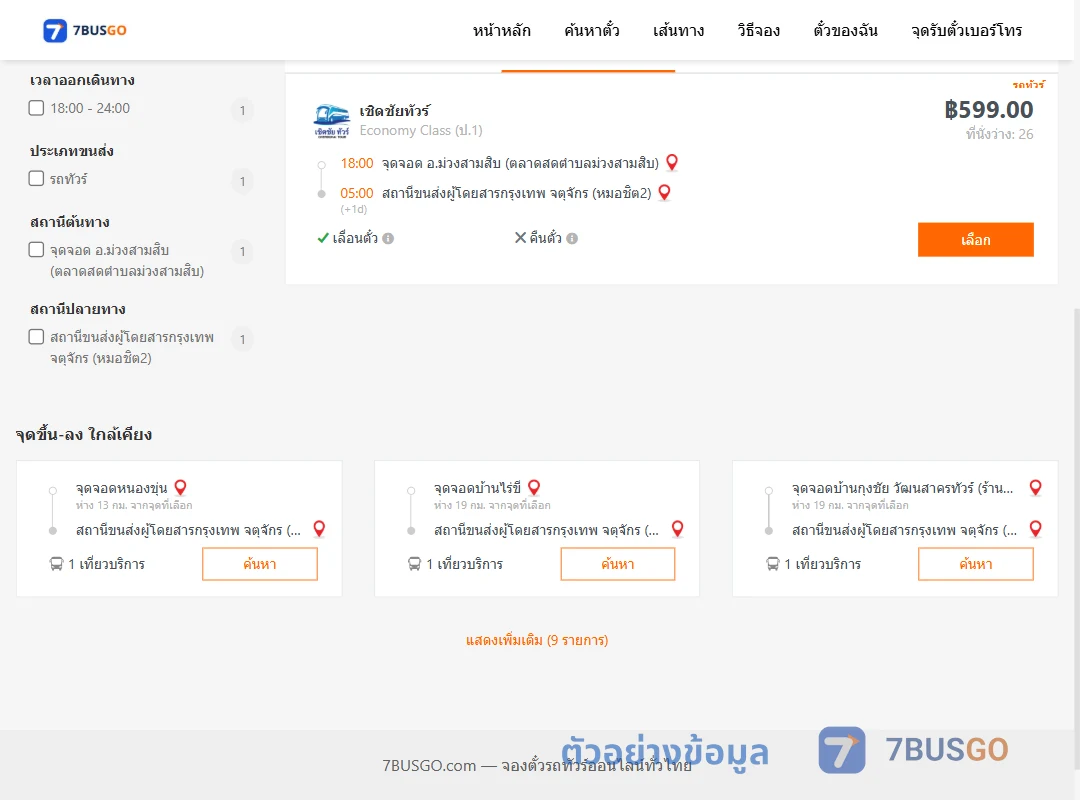
Task: Click bus icon in หนองขุ่น card
Action: pos(56,564)
